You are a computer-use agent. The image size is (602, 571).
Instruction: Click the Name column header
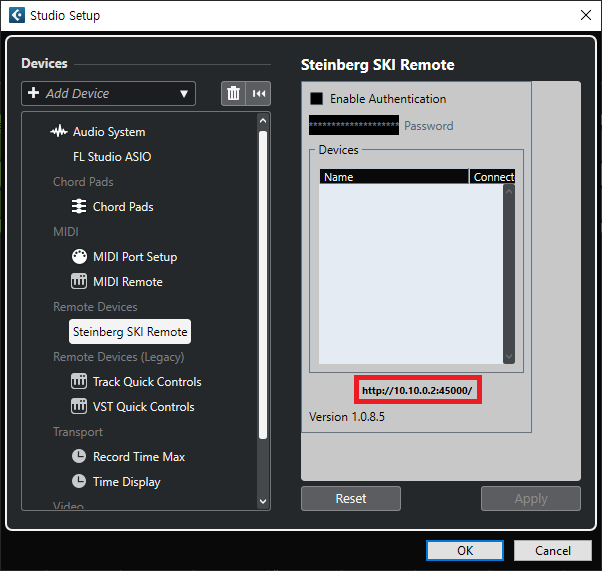(x=394, y=177)
